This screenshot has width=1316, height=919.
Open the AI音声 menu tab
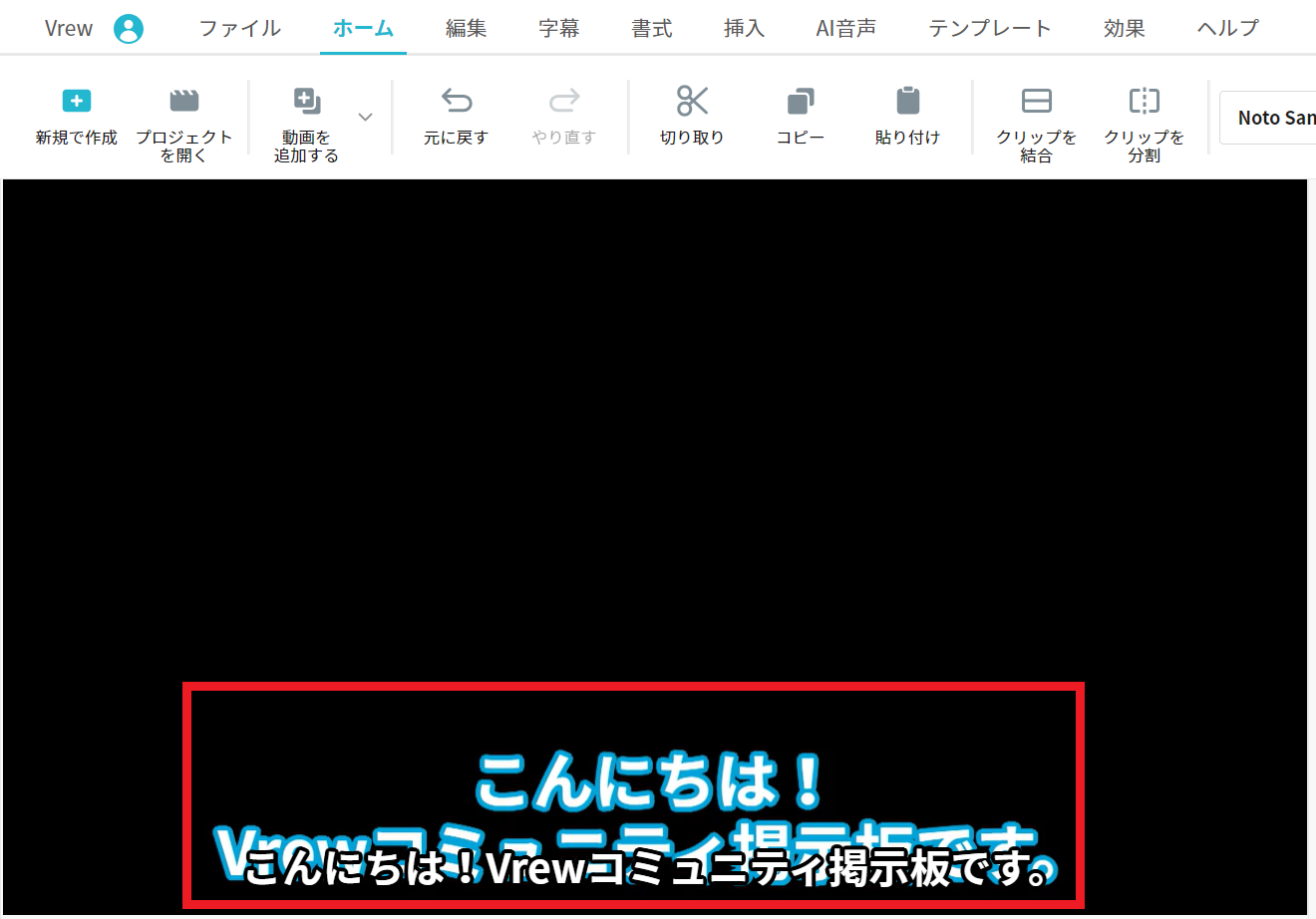point(846,28)
